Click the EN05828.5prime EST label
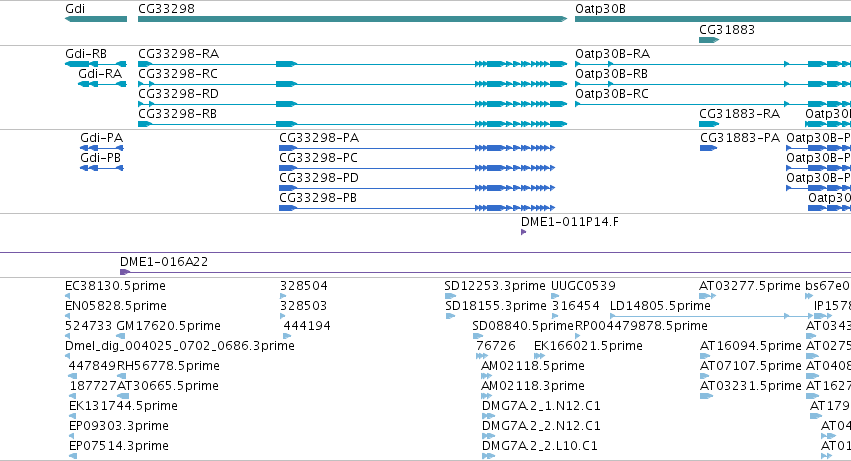Viewport: 851px width, 461px height. [116, 306]
